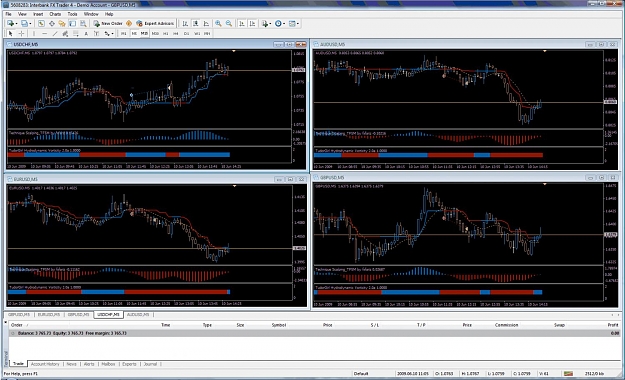625x380 pixels.
Task: Toggle the Expert Advisors button
Action: pyautogui.click(x=155, y=24)
